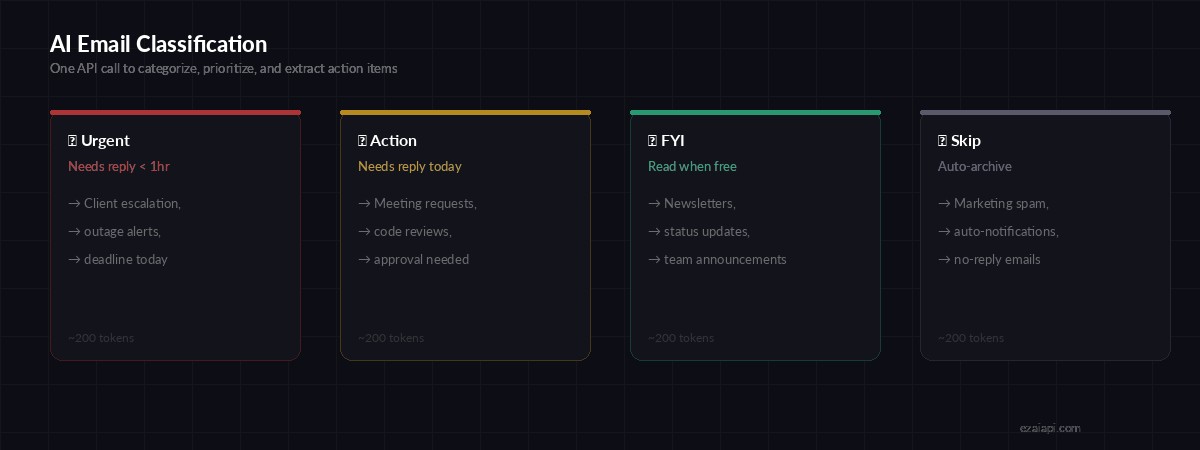
Task: Select the "Needs reply today" label
Action: [x=410, y=166]
